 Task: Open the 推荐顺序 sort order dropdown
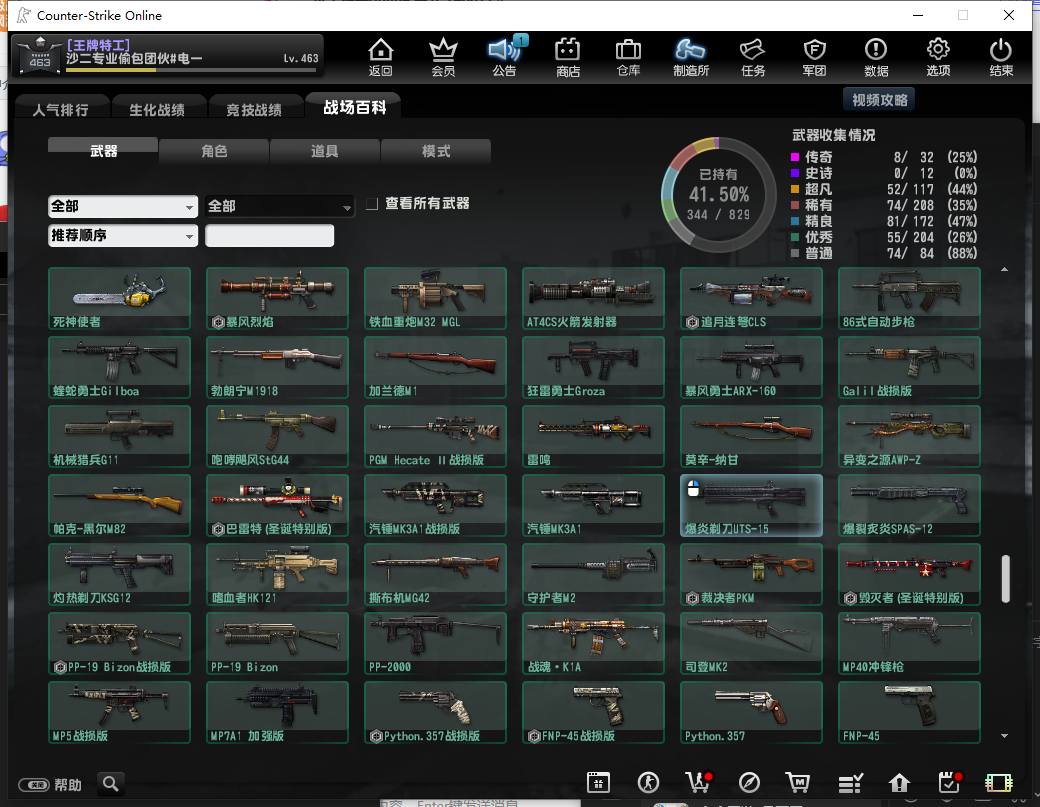coord(123,235)
